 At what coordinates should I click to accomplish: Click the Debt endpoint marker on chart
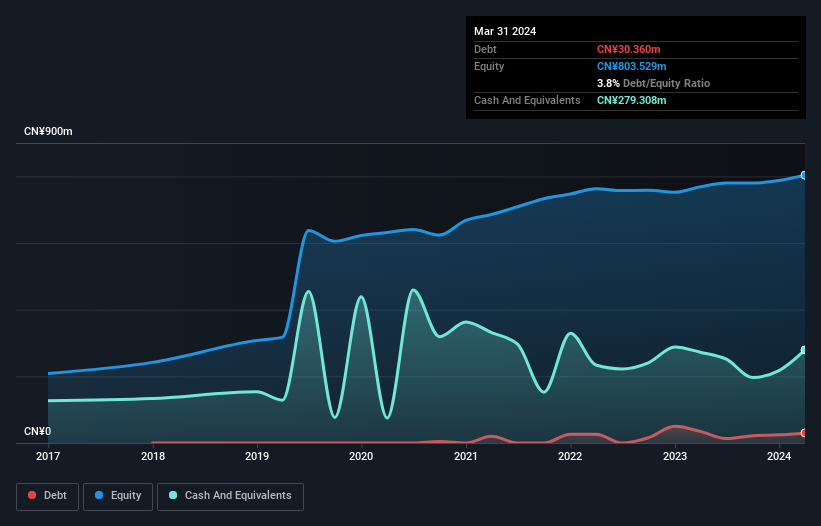click(804, 433)
